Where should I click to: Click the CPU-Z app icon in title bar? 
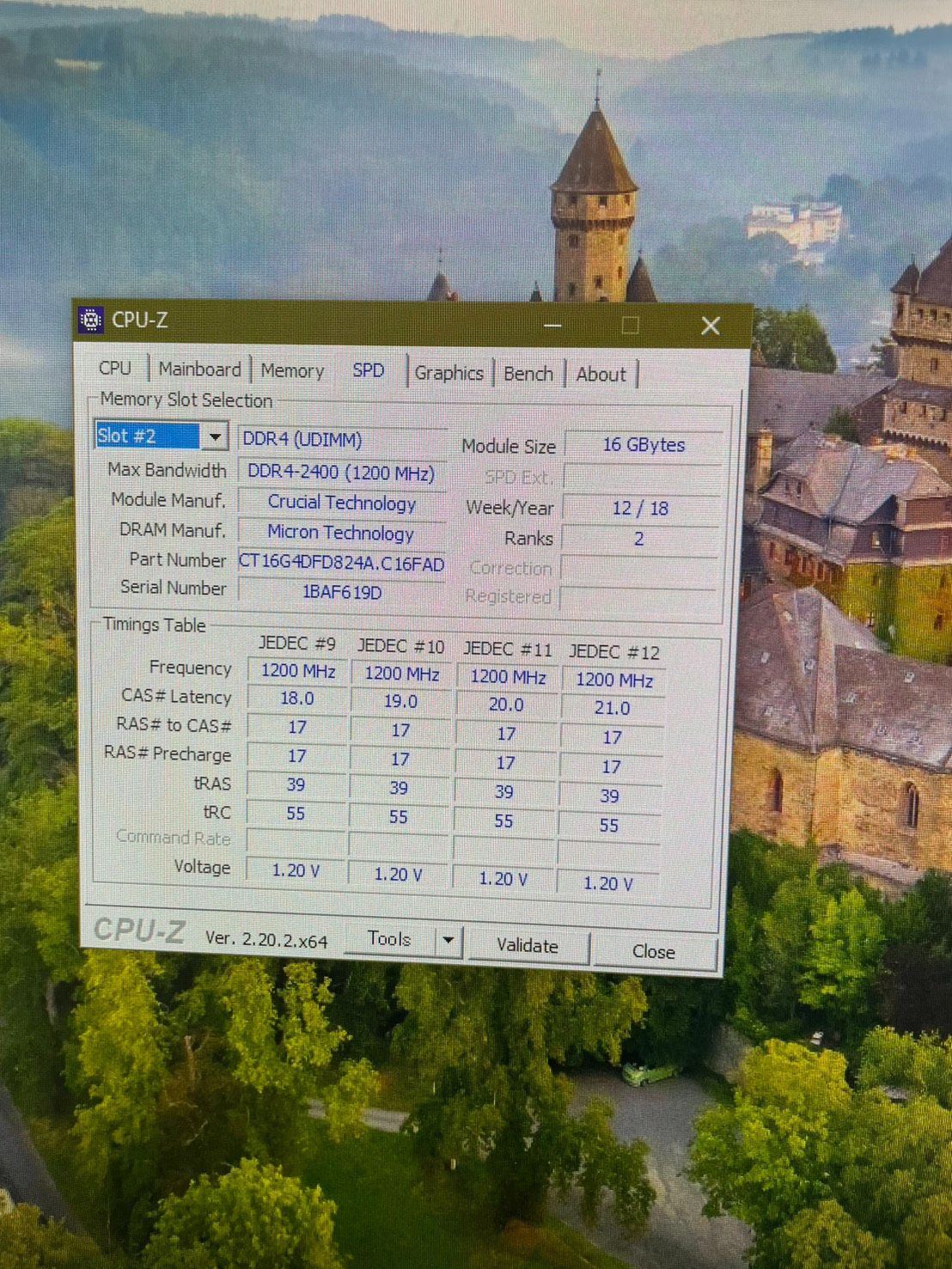90,320
